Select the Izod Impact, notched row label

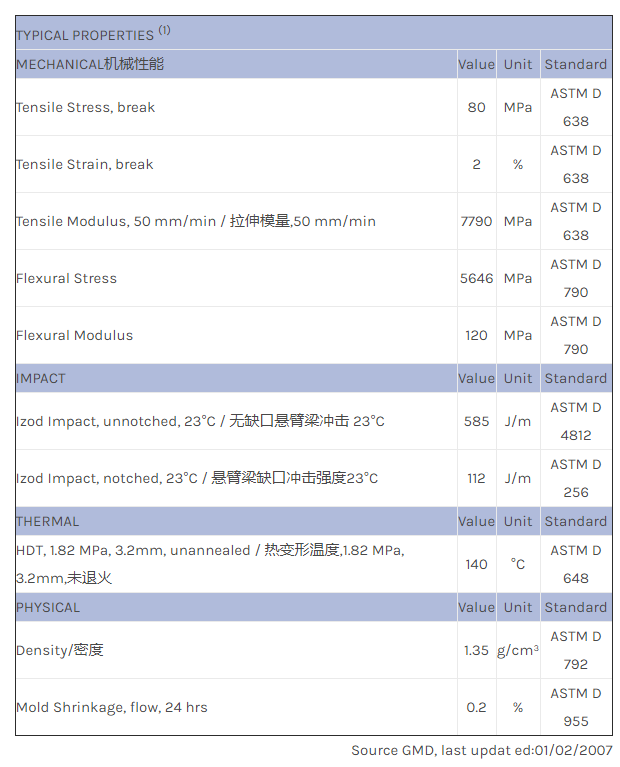point(197,478)
